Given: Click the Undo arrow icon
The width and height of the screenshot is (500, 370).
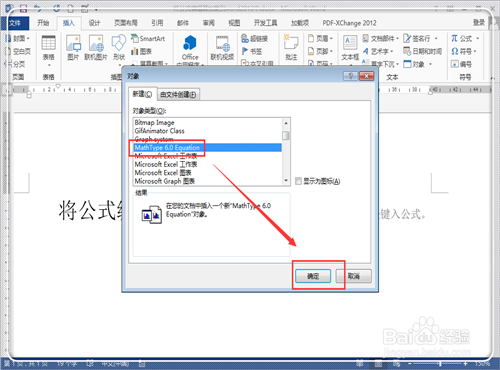Looking at the screenshot, I should 38,8.
